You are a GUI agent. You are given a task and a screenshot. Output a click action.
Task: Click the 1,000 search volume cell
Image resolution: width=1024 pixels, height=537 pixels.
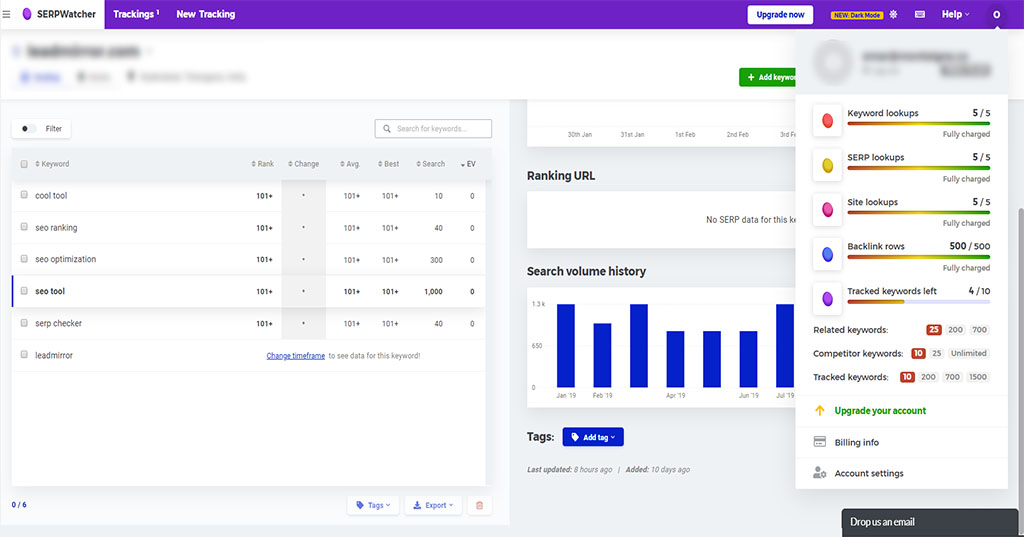click(x=433, y=291)
